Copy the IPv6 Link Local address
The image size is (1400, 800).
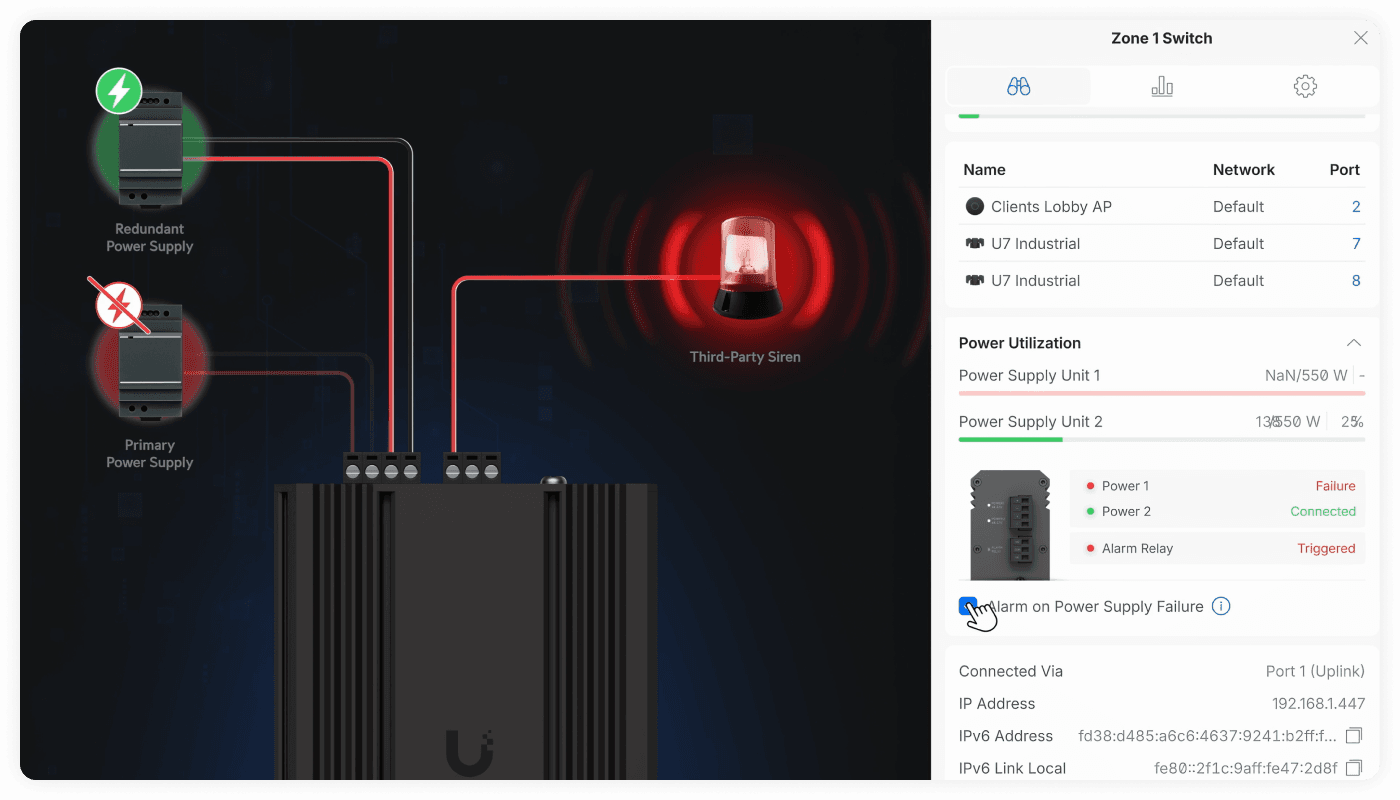click(x=1354, y=768)
